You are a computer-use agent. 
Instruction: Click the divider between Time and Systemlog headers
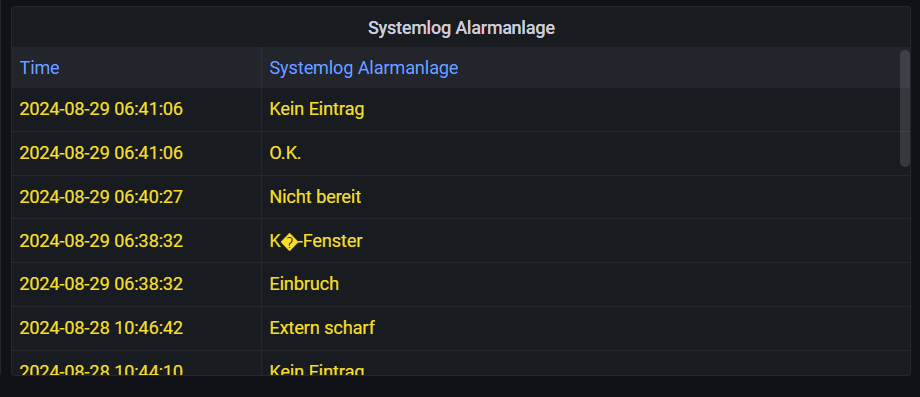[261, 68]
